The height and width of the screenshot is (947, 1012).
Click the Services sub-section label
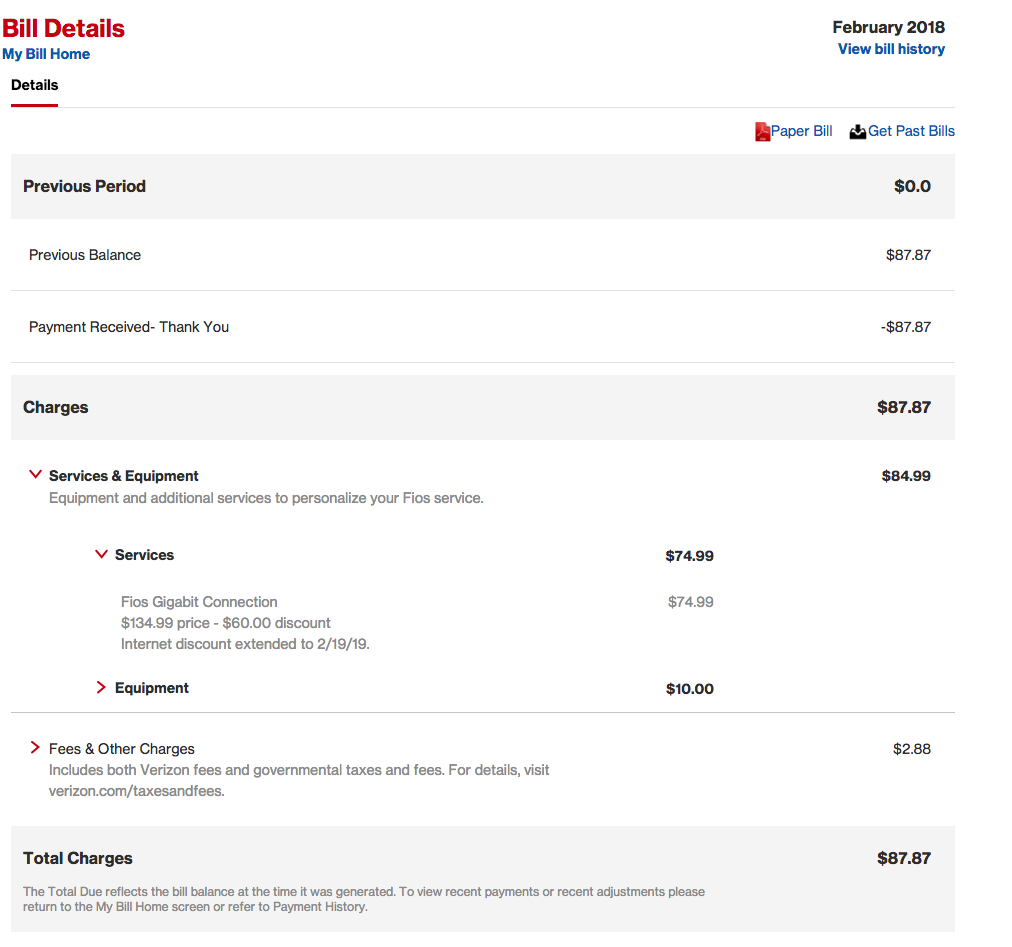coord(144,555)
